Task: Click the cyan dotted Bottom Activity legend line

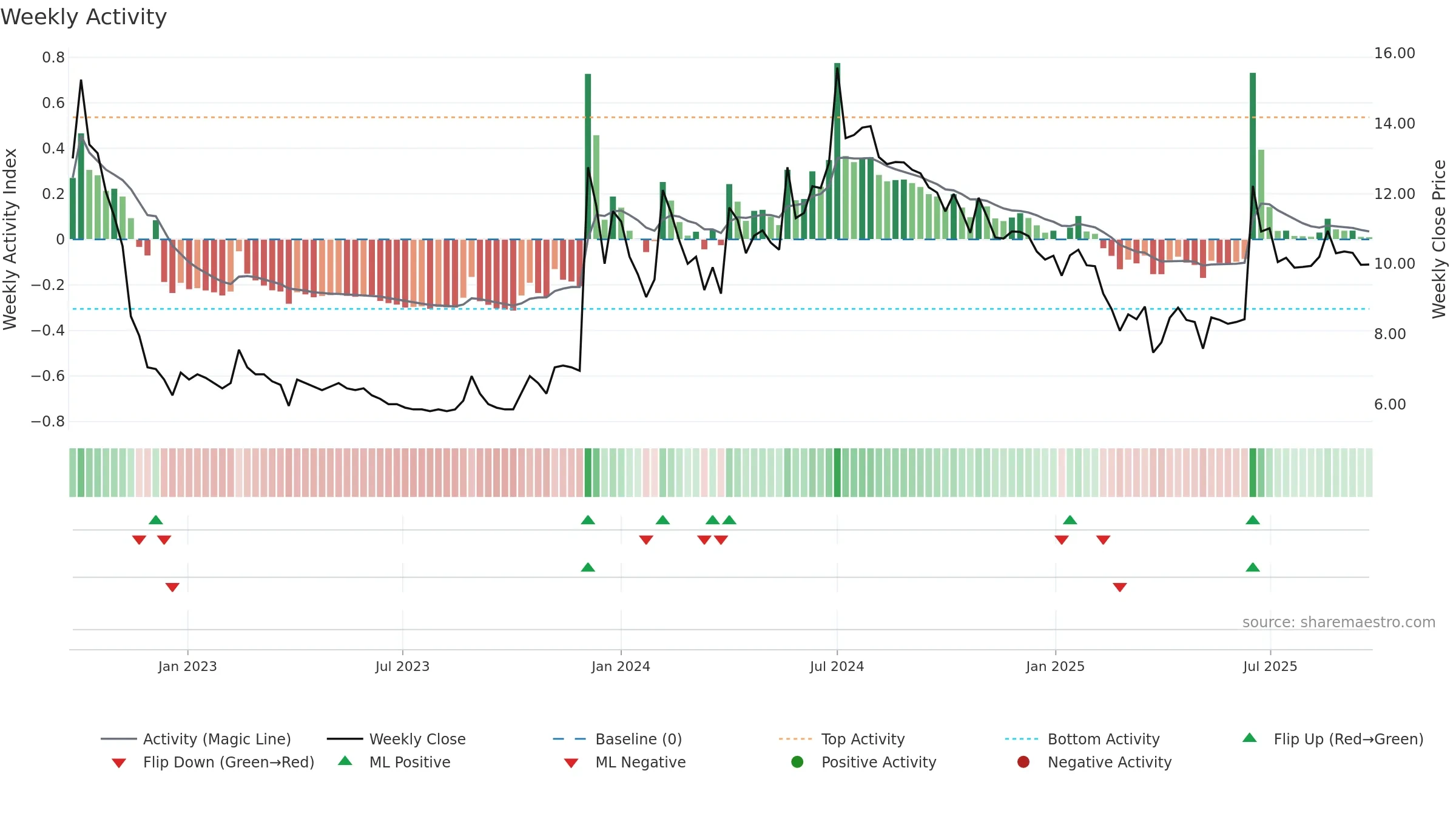Action: point(1022,739)
